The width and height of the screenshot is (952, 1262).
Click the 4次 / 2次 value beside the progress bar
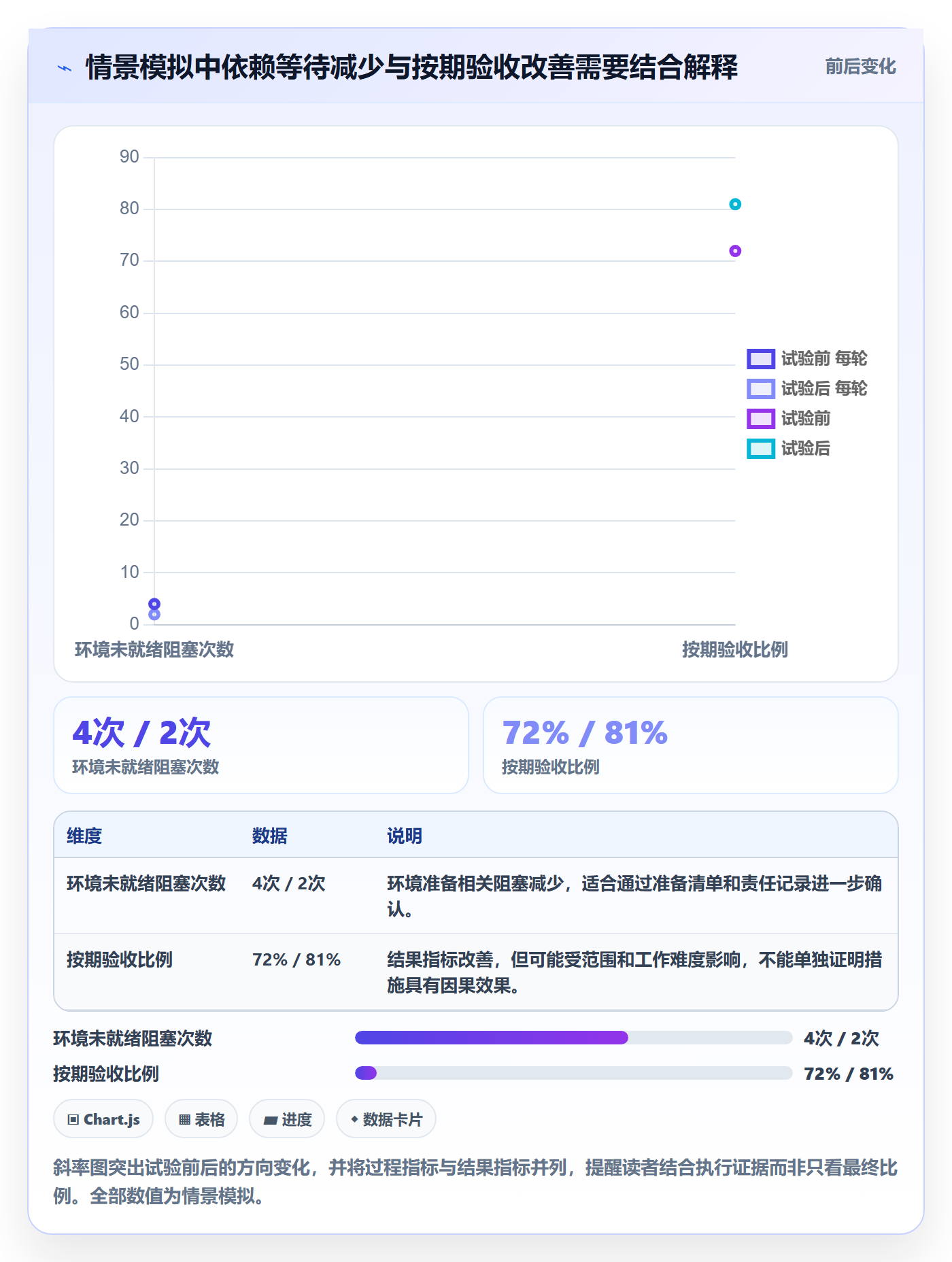(841, 1038)
